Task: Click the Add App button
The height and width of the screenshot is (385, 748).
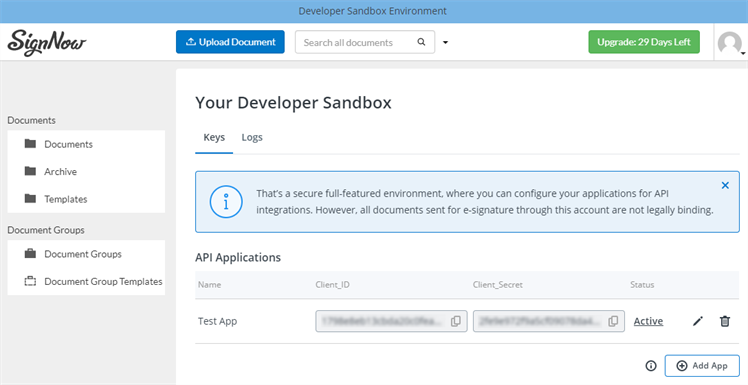Action: [702, 366]
